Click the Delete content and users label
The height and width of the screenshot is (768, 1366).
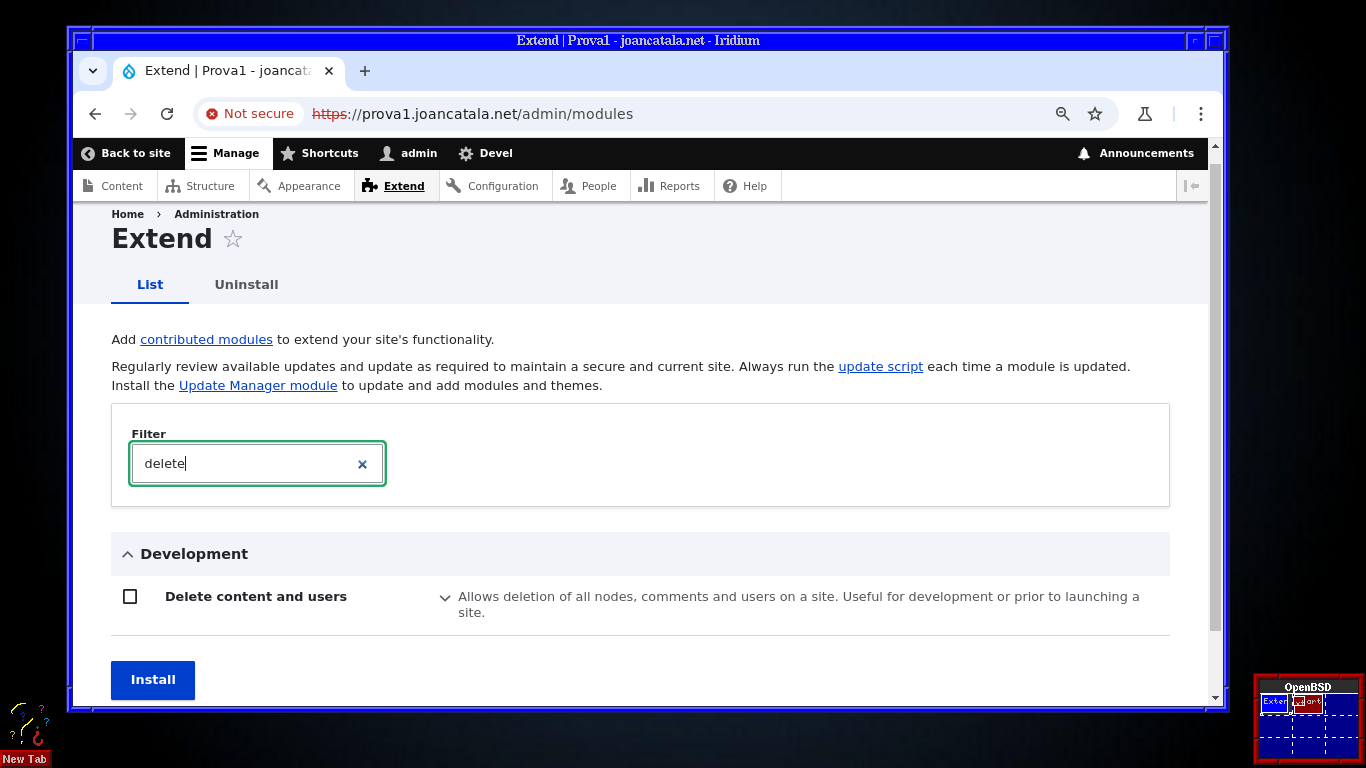coord(256,597)
